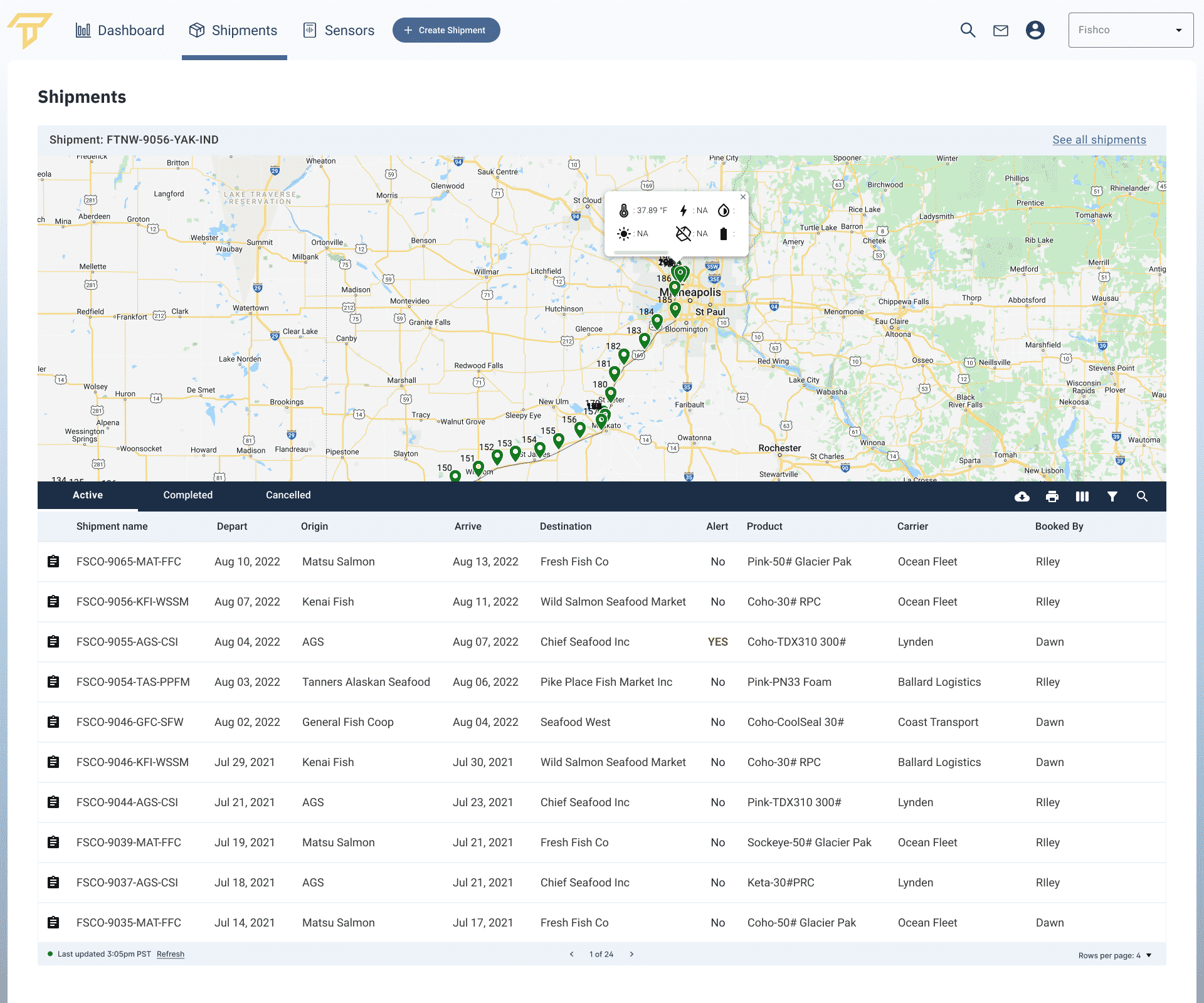Expand the Rows per page selector
The width and height of the screenshot is (1204, 1003).
point(1148,955)
